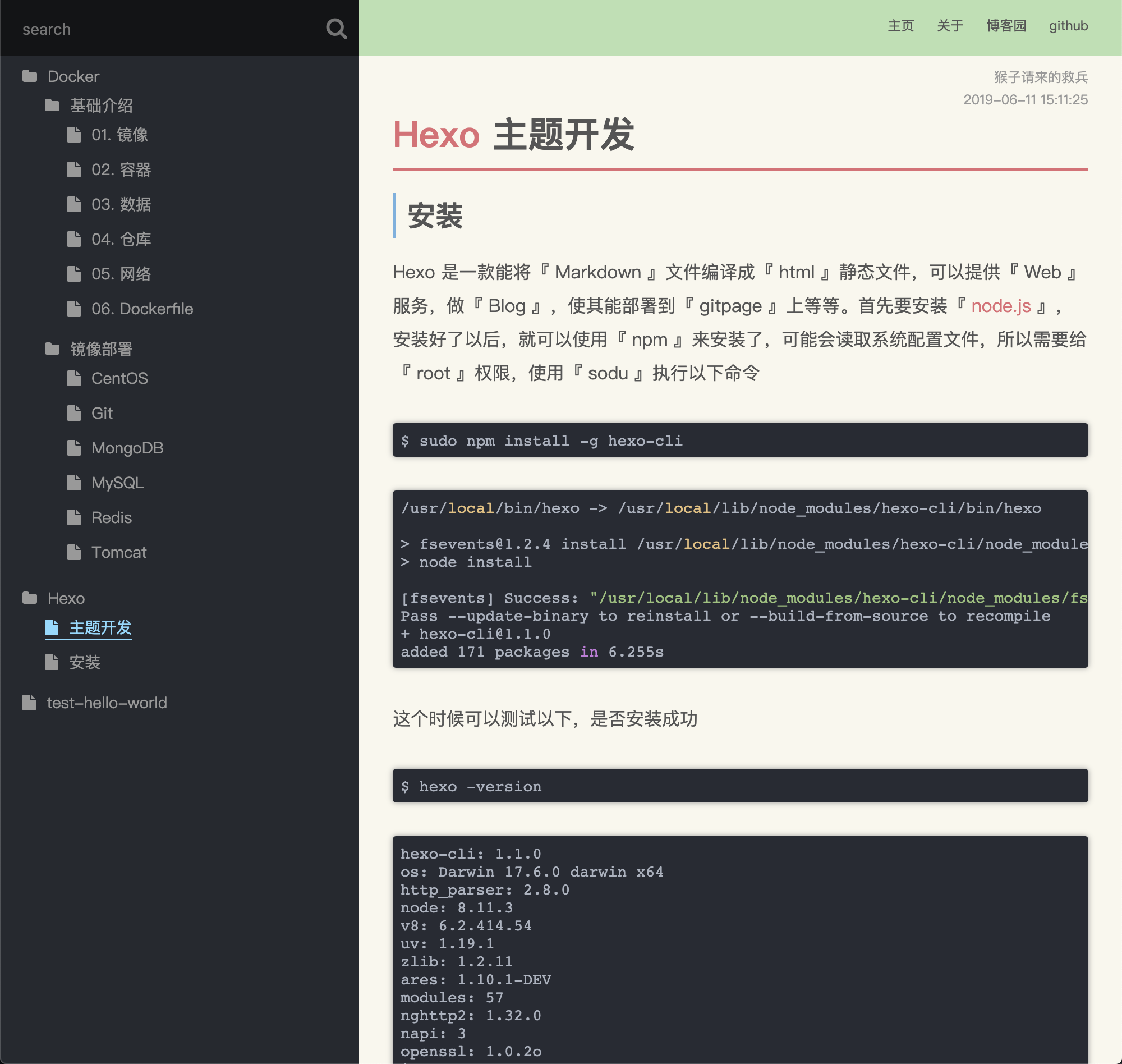Image resolution: width=1122 pixels, height=1064 pixels.
Task: Click file icon next to Tomcat
Action: [x=73, y=552]
